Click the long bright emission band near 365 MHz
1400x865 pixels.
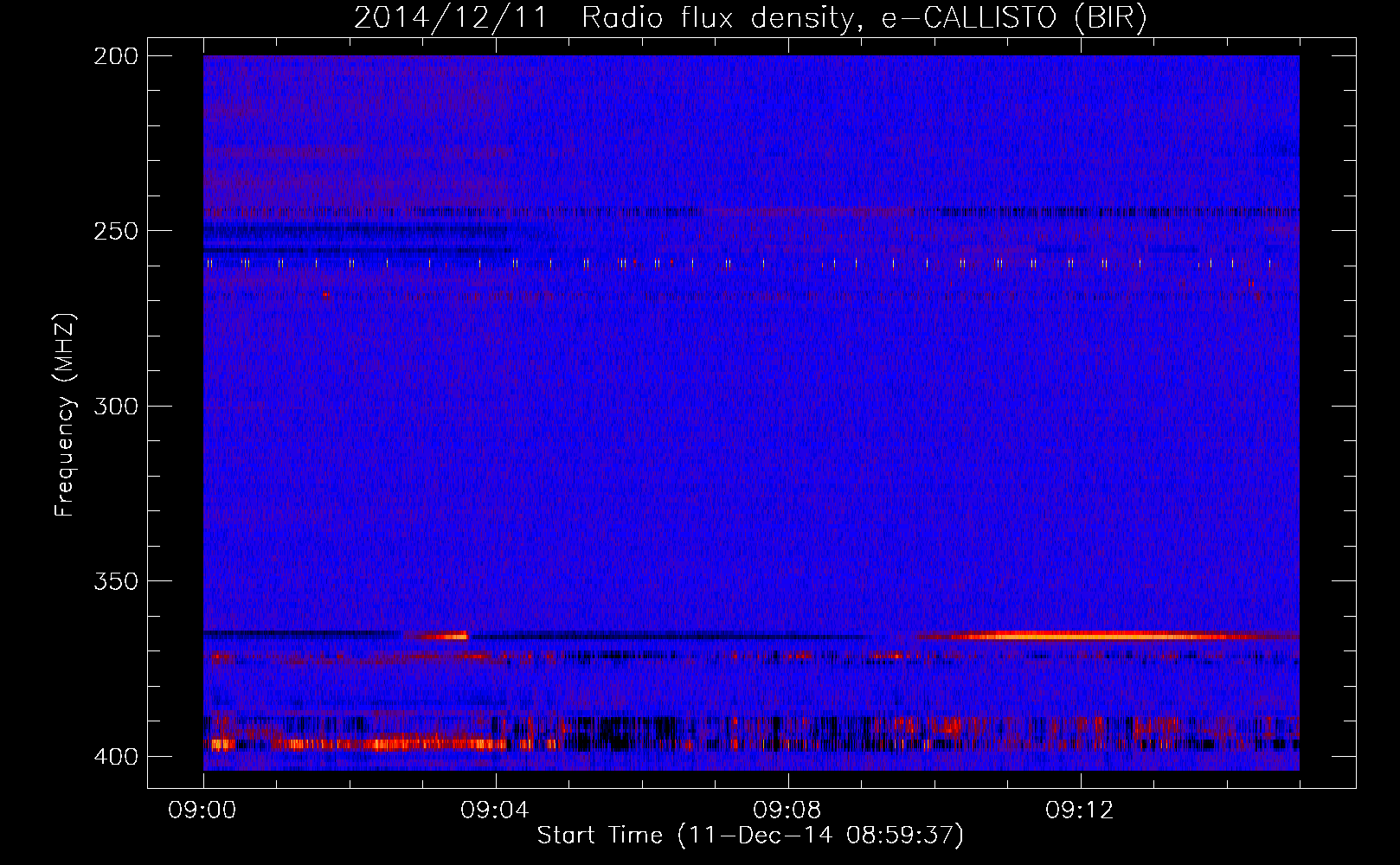pos(1108,636)
